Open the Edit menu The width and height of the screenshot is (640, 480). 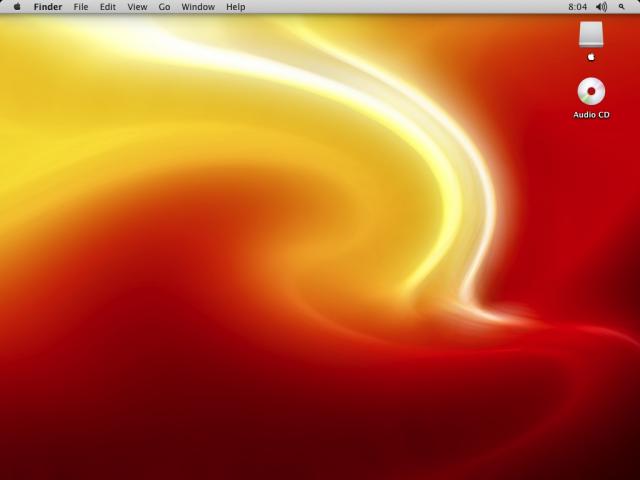tap(108, 7)
